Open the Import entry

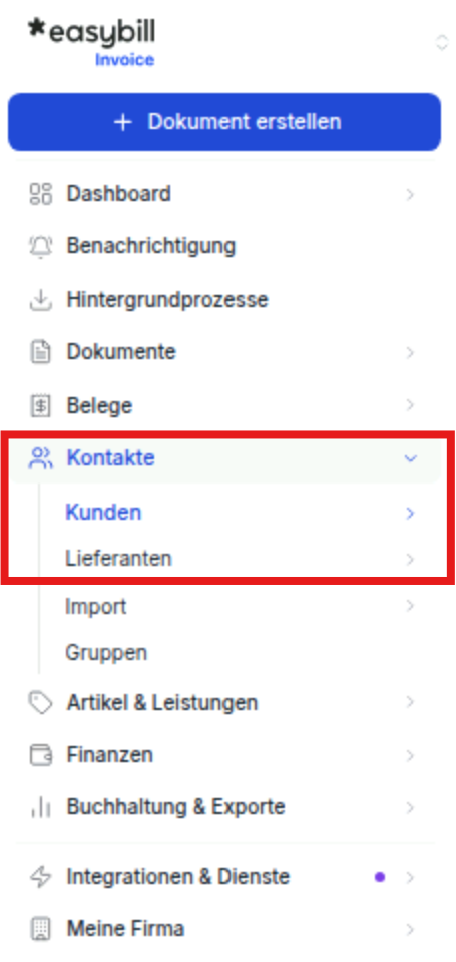240,606
